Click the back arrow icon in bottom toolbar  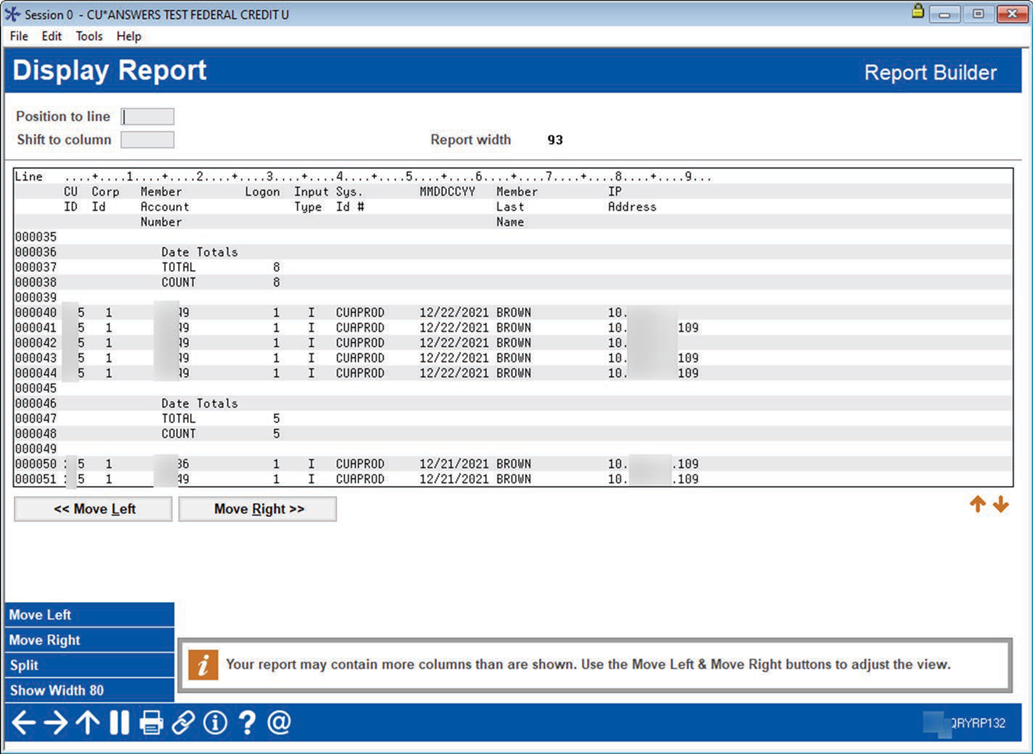[23, 722]
